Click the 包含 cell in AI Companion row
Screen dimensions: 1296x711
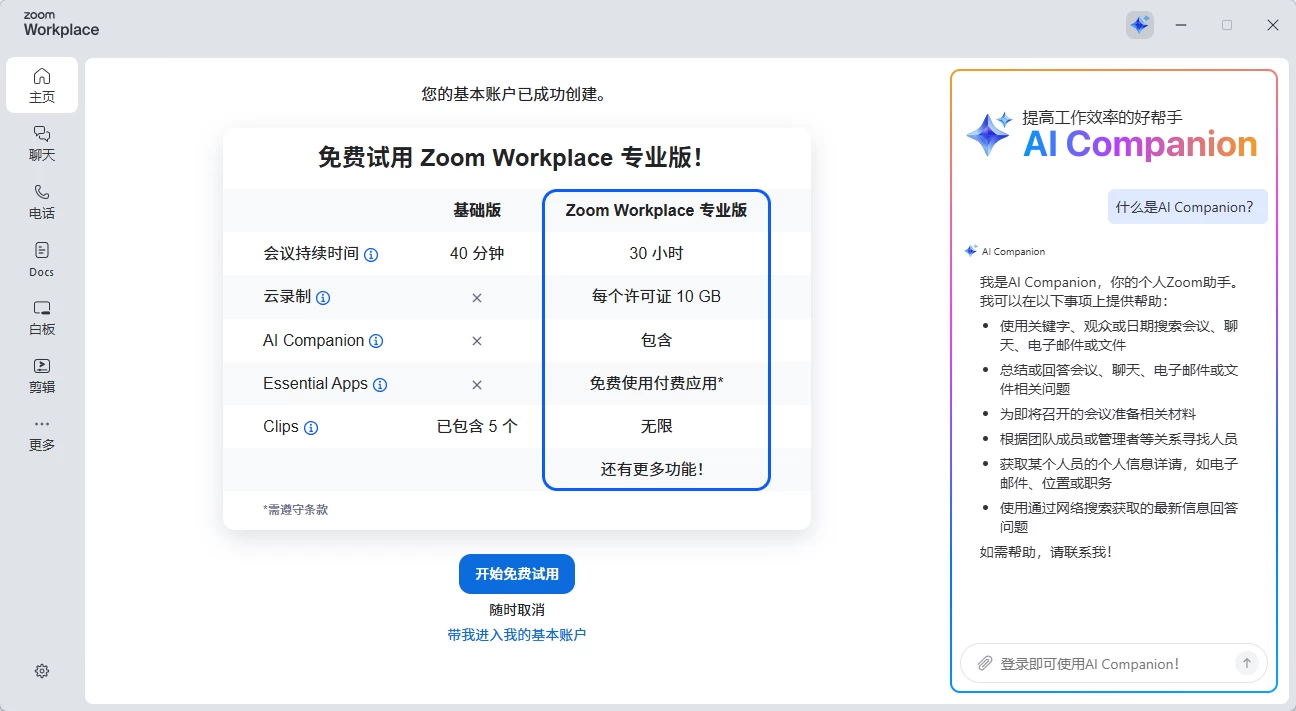(x=656, y=340)
